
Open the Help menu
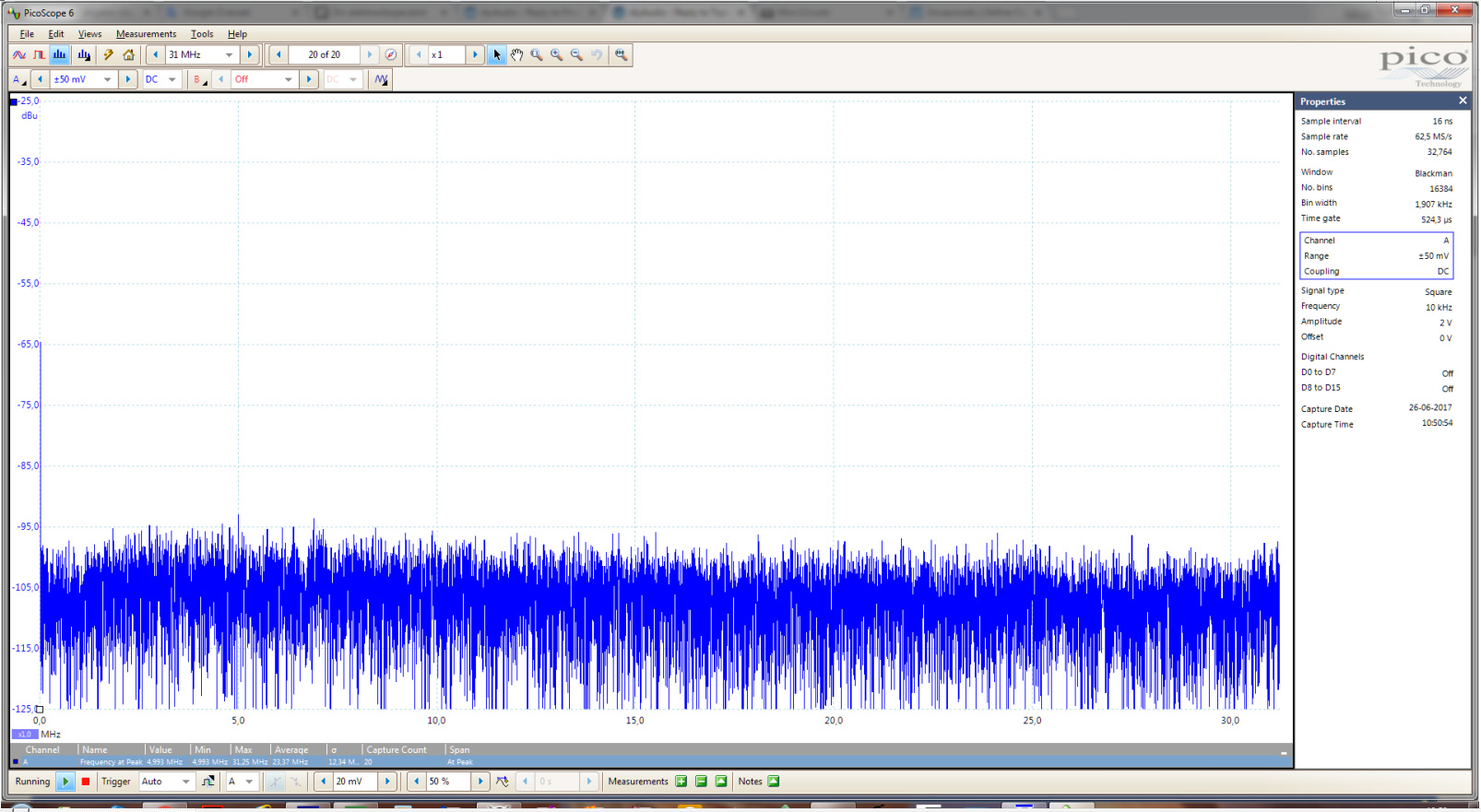[237, 34]
